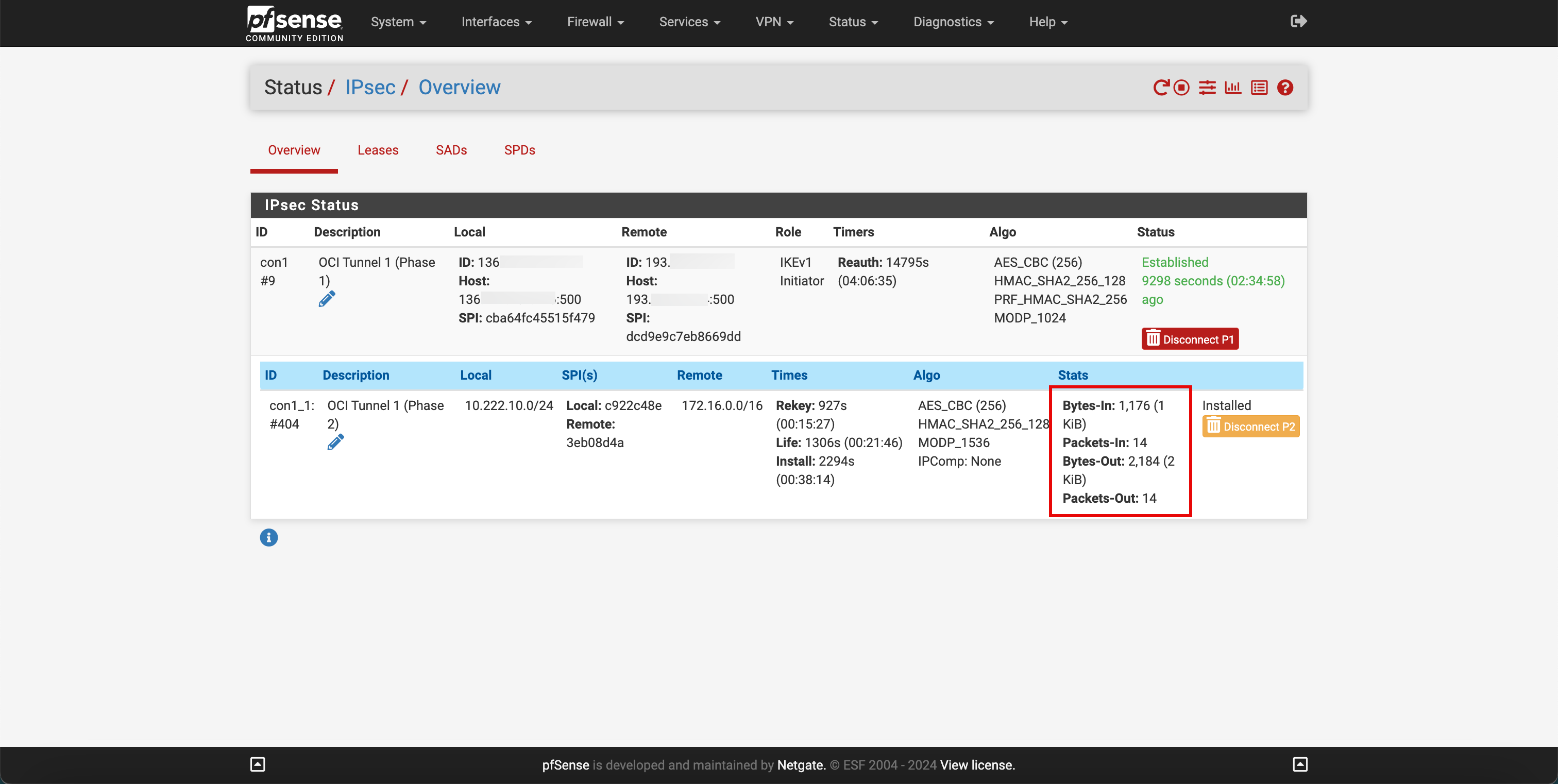Select the Leases tab
1558x784 pixels.
click(378, 149)
